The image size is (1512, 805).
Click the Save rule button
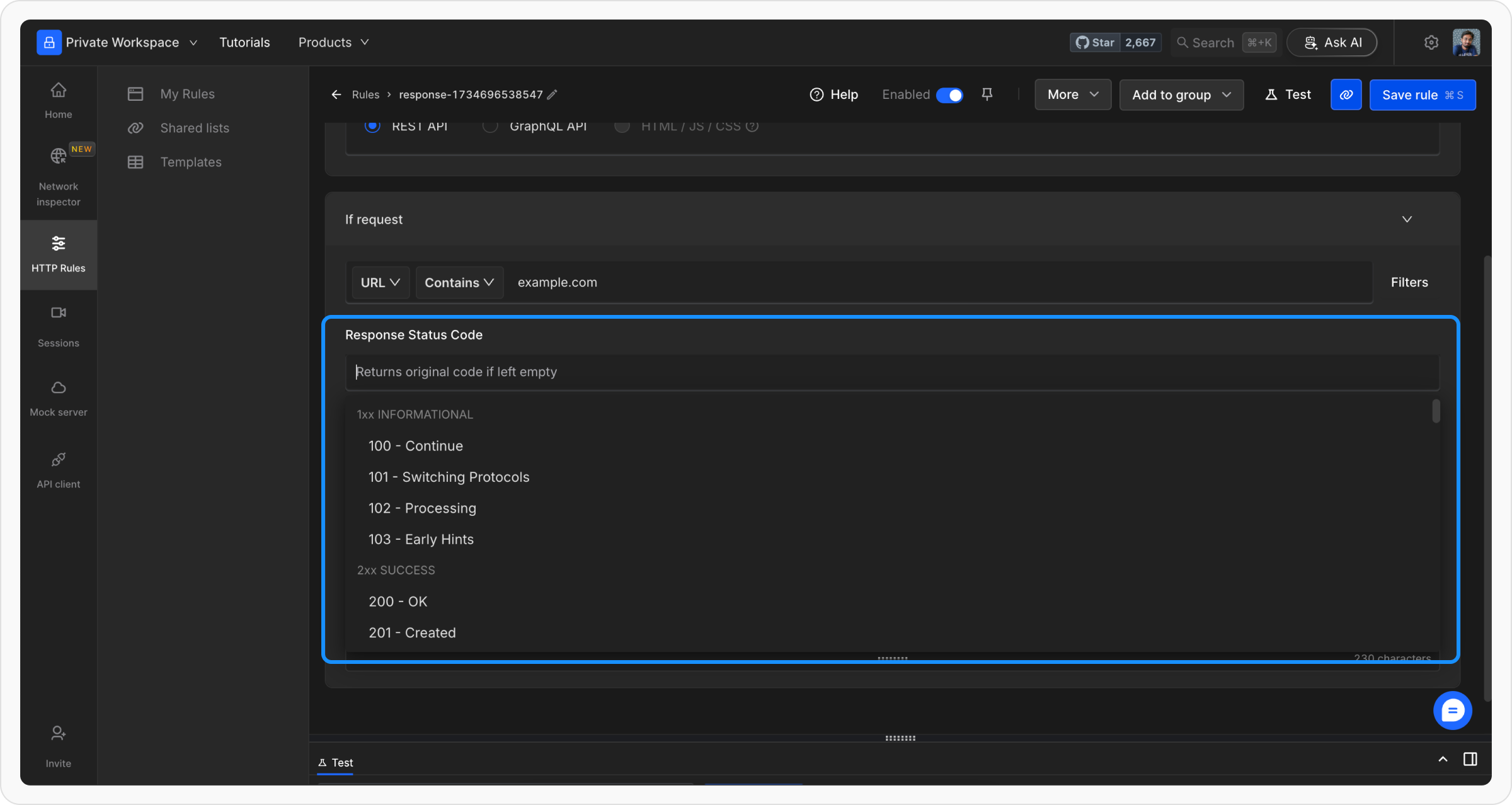click(x=1422, y=94)
